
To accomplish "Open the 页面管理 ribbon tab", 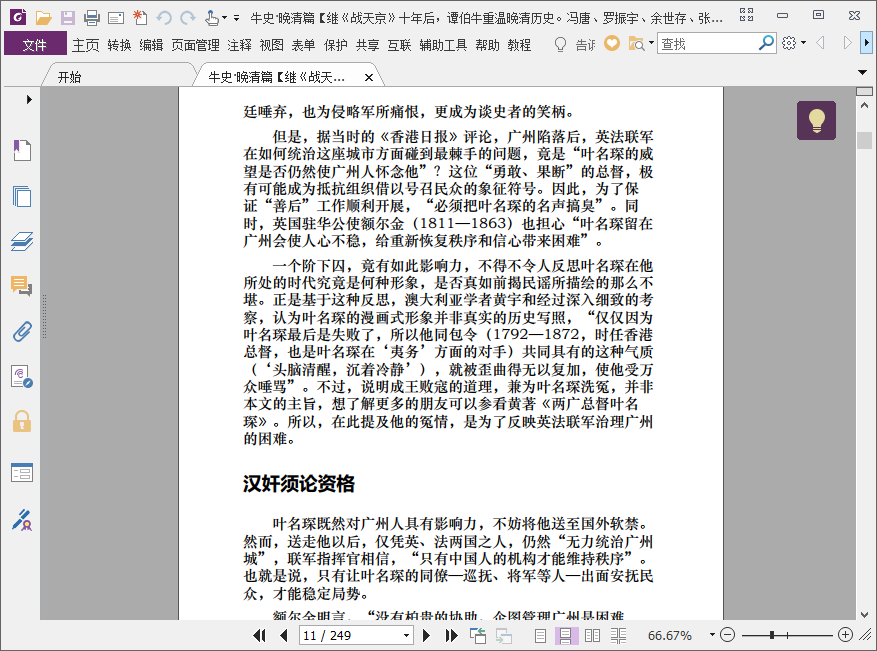I will coord(195,45).
